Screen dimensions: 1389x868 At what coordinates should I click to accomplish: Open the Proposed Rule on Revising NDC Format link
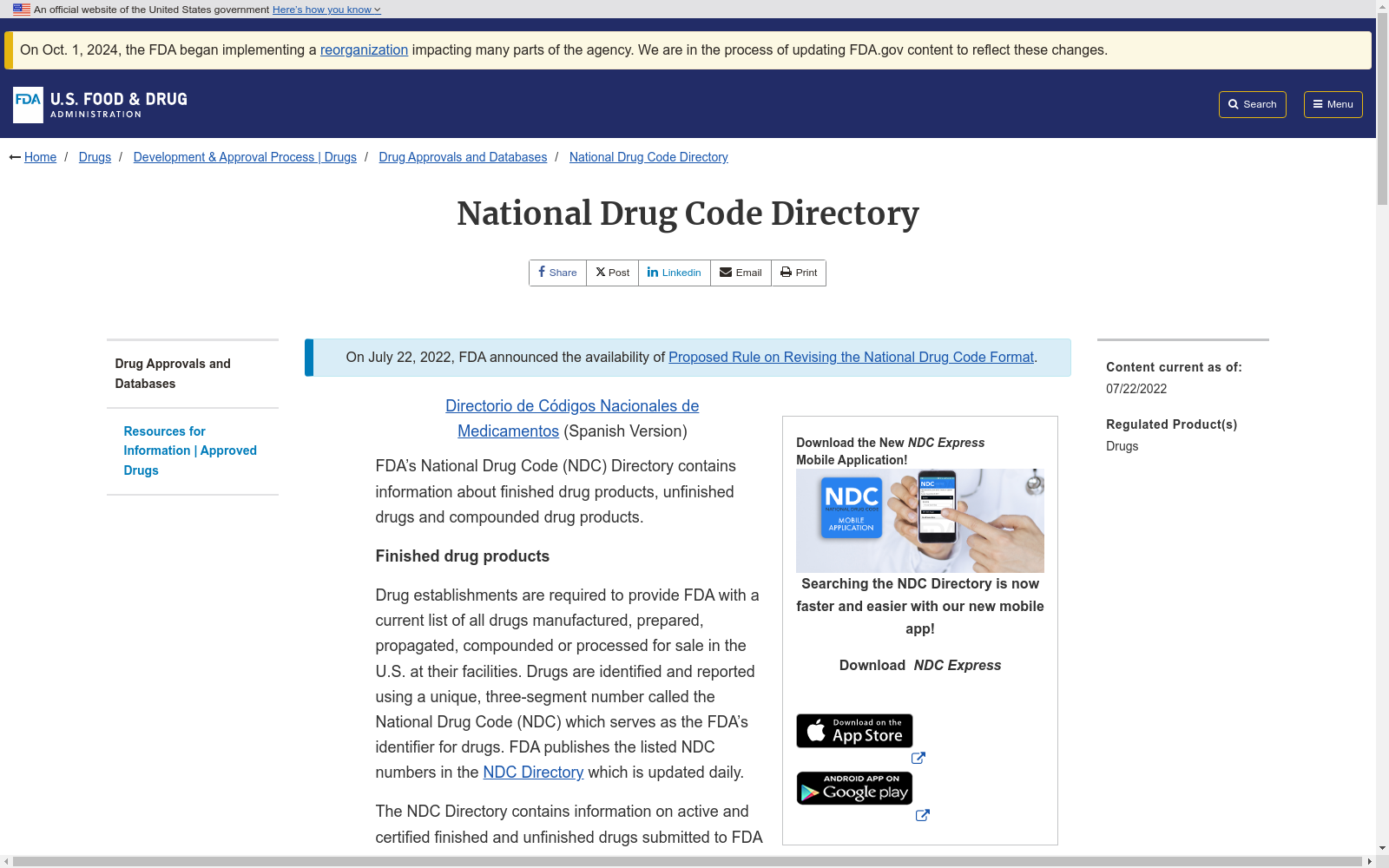click(851, 357)
